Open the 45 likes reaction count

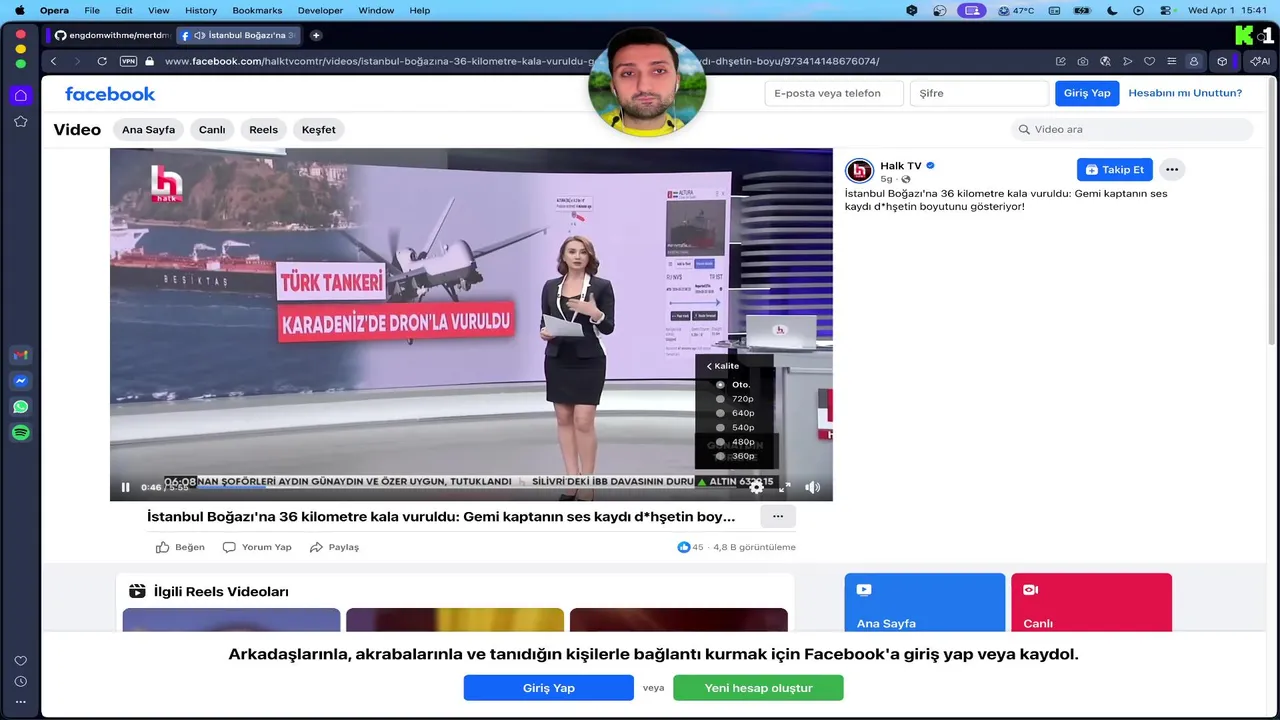coord(691,547)
